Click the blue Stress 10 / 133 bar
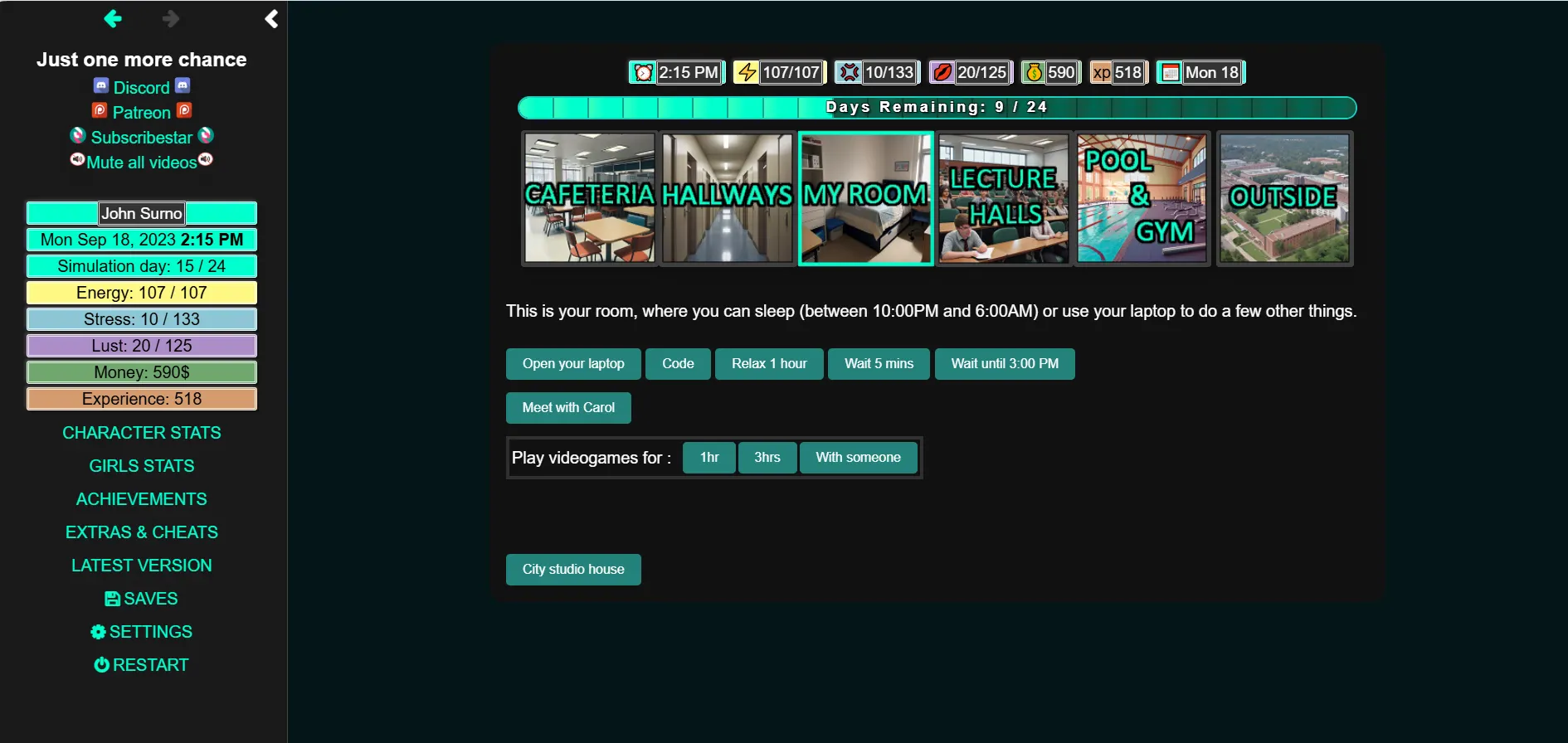 click(x=142, y=319)
